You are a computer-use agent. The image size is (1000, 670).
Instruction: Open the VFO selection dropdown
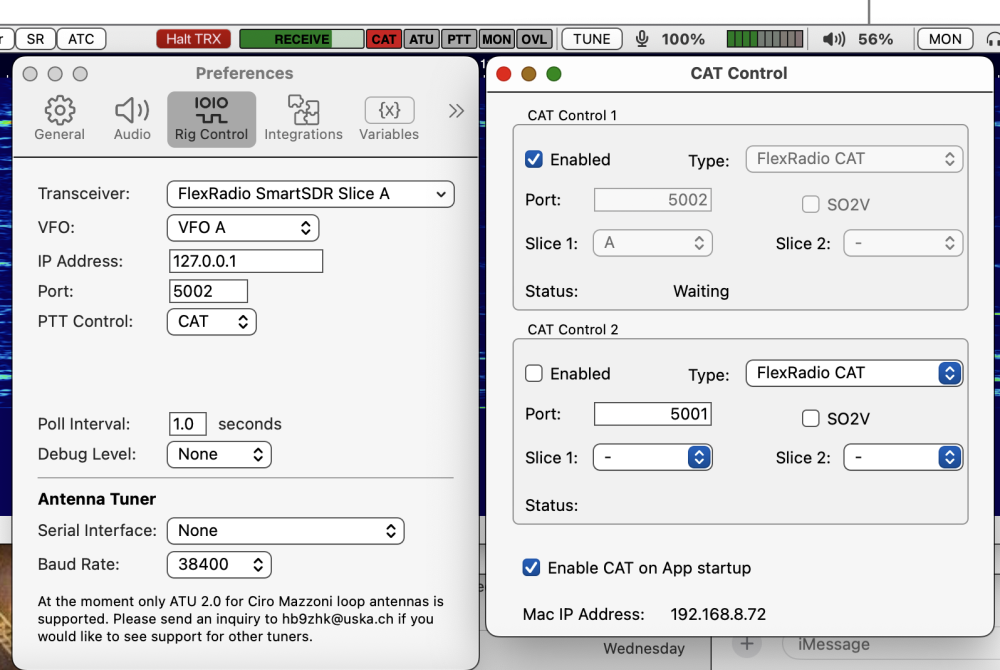tap(243, 228)
